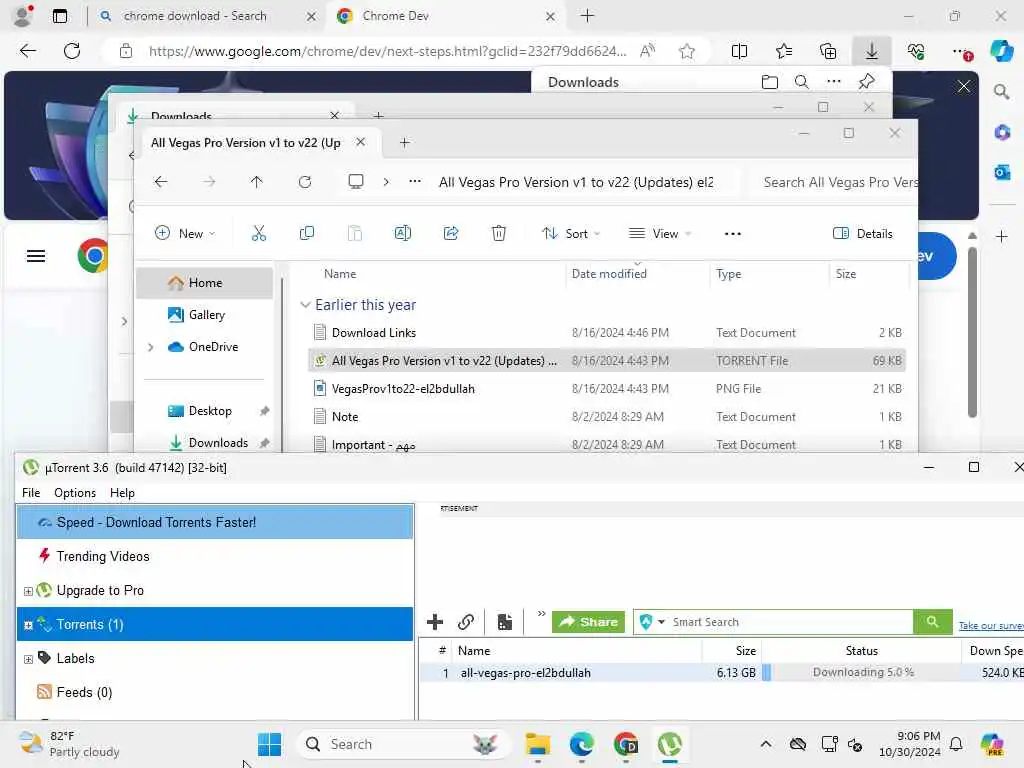Switch to the Chrome Dev browser tab

tap(444, 16)
